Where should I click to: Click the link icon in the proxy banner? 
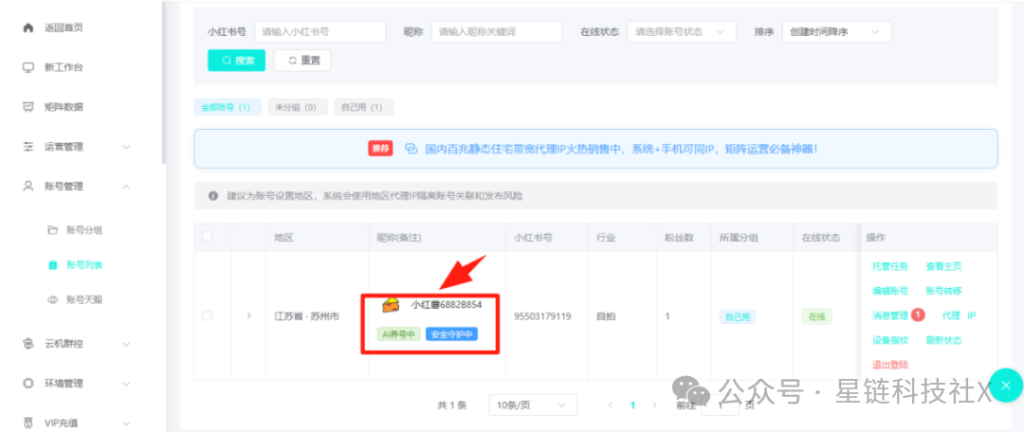point(411,148)
